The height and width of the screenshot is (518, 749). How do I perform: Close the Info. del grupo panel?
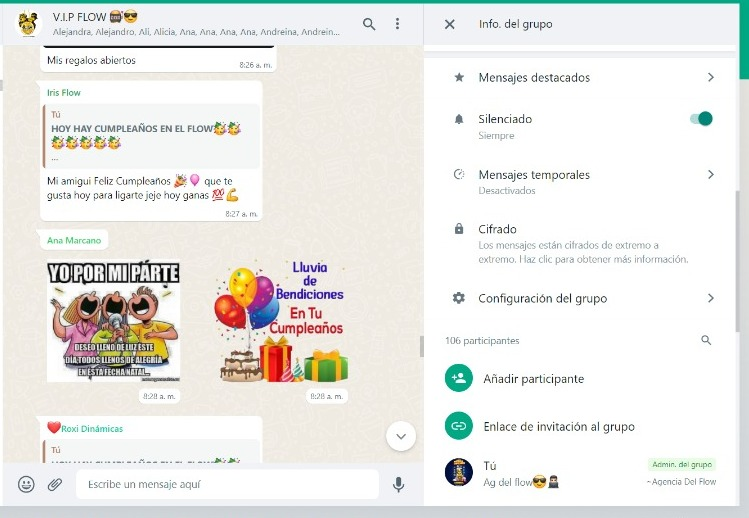pyautogui.click(x=449, y=24)
